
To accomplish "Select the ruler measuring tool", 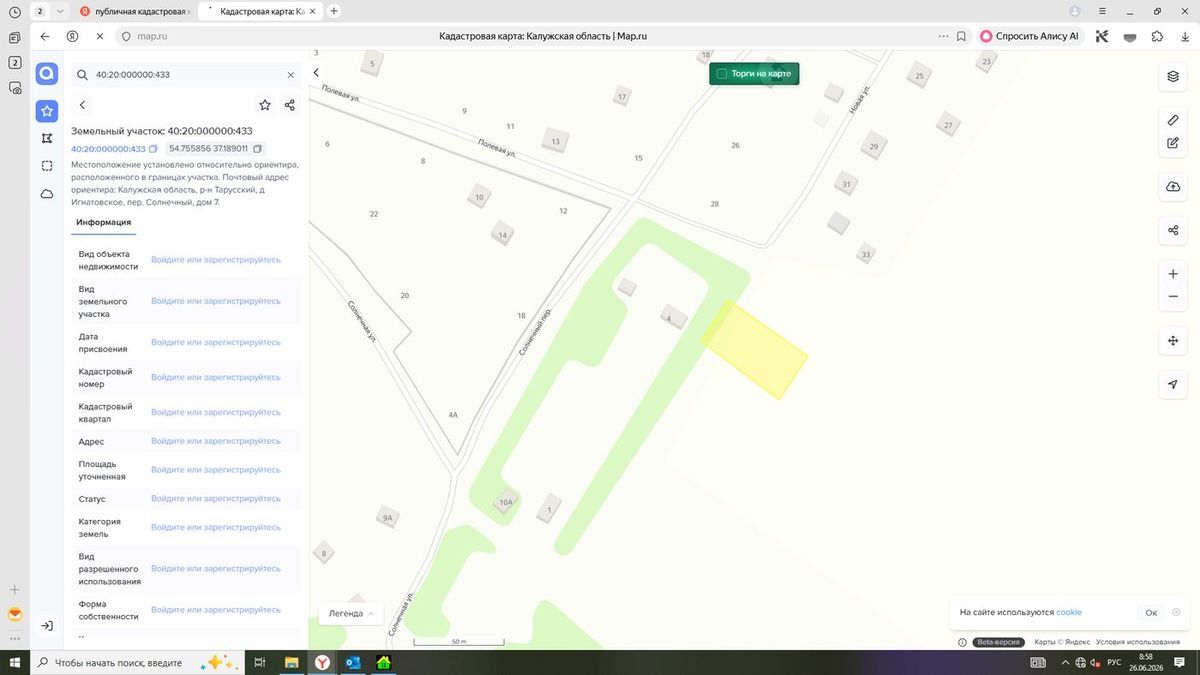I will pyautogui.click(x=1173, y=120).
